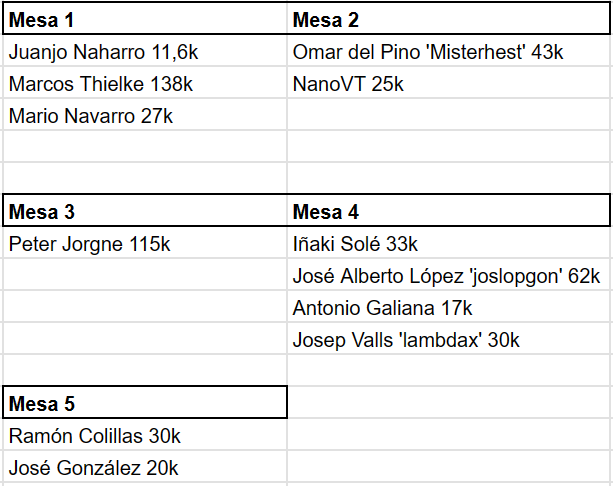
Task: Select the NanoVT 25k cell
Action: click(449, 84)
